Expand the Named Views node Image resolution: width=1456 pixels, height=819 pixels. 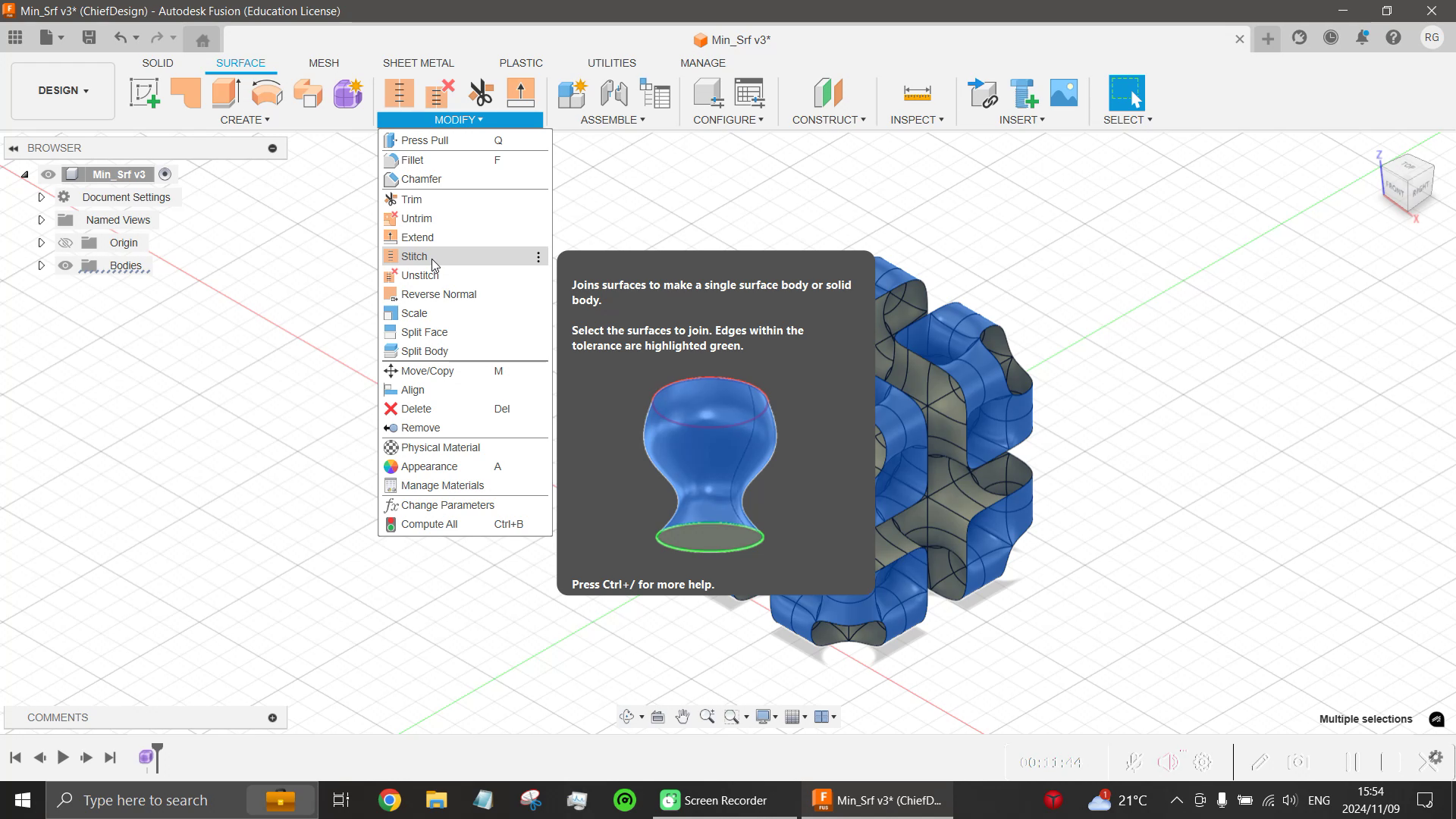point(42,220)
